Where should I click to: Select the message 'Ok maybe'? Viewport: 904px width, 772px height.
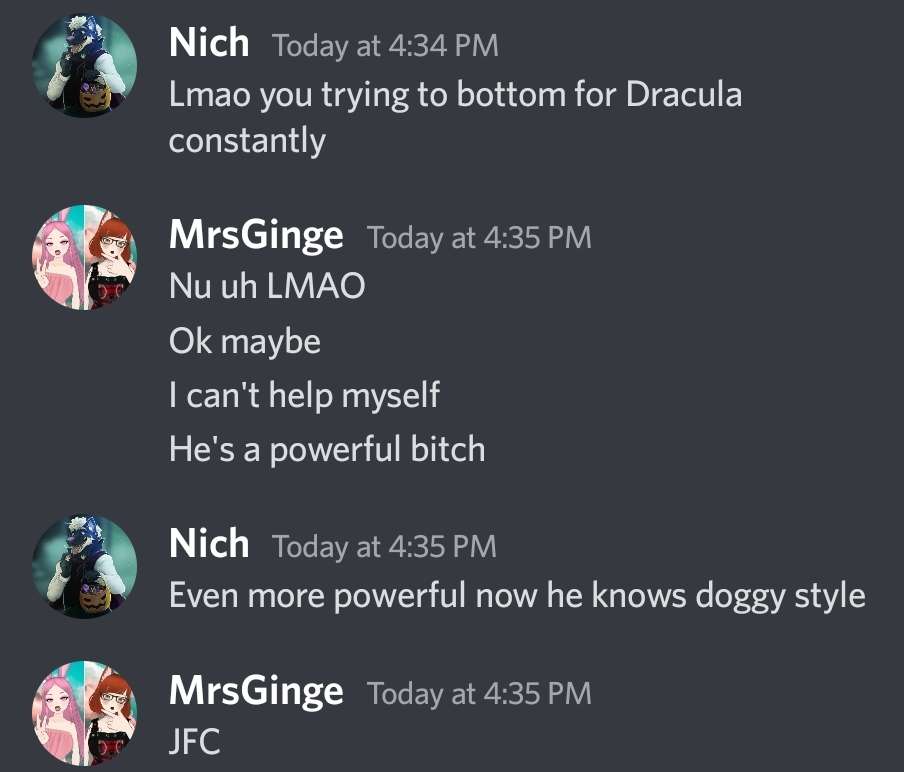(244, 341)
